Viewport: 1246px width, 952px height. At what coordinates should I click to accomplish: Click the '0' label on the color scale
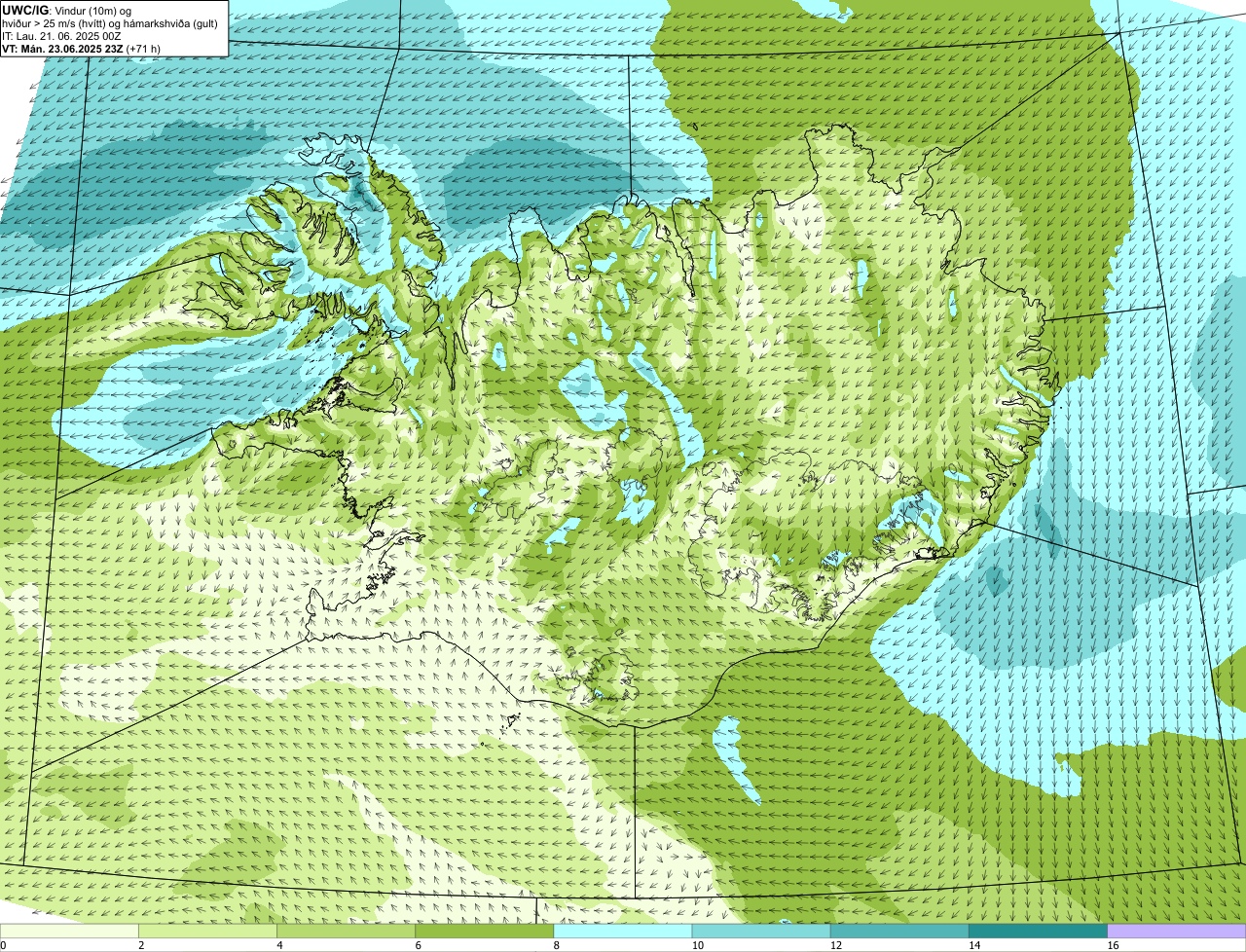pyautogui.click(x=3, y=945)
